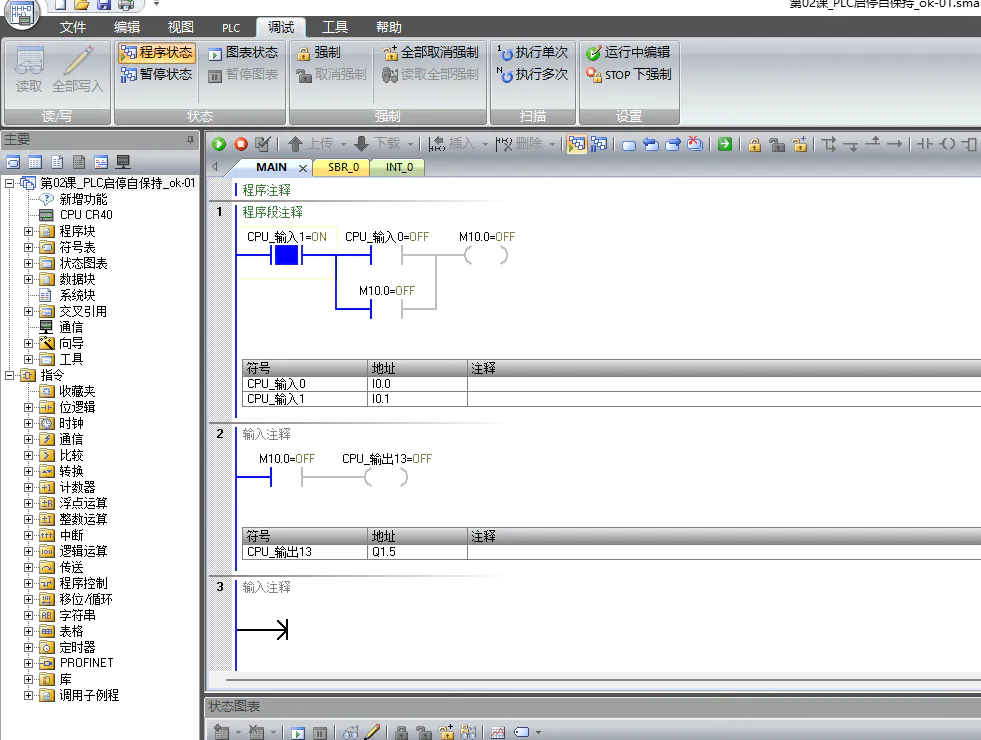This screenshot has height=740, width=981.
Task: Click the Upload (上传) arrow icon
Action: (x=295, y=144)
